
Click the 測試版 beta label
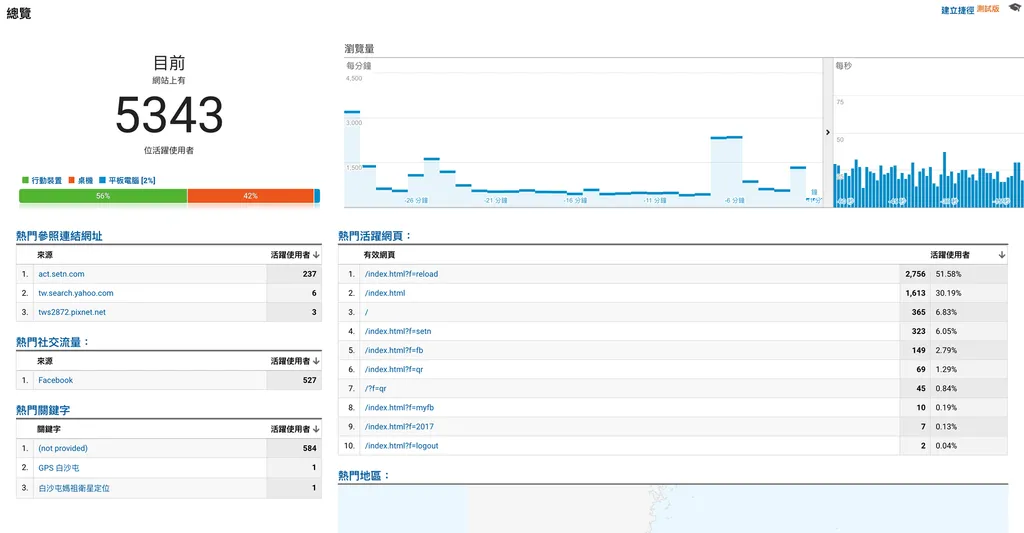tap(987, 9)
